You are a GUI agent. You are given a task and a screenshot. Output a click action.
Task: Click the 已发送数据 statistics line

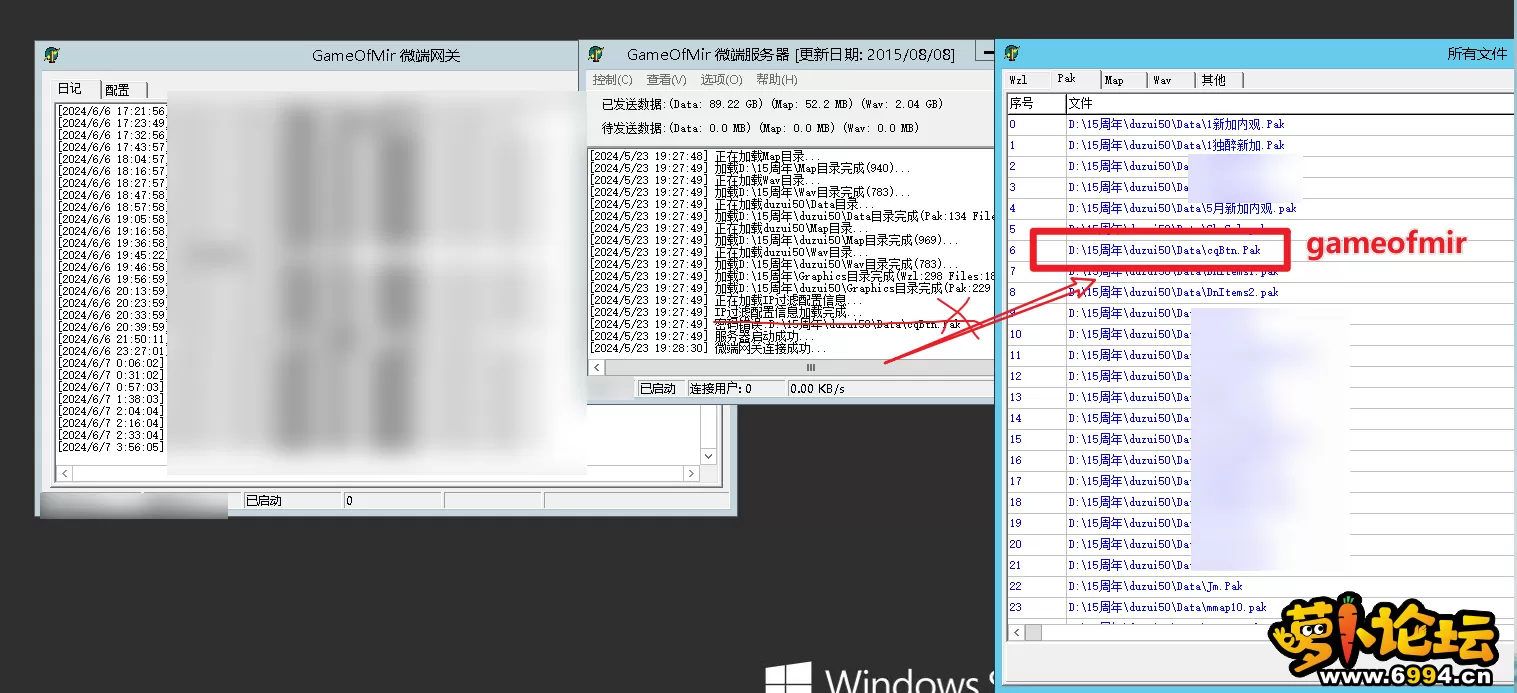(772, 104)
